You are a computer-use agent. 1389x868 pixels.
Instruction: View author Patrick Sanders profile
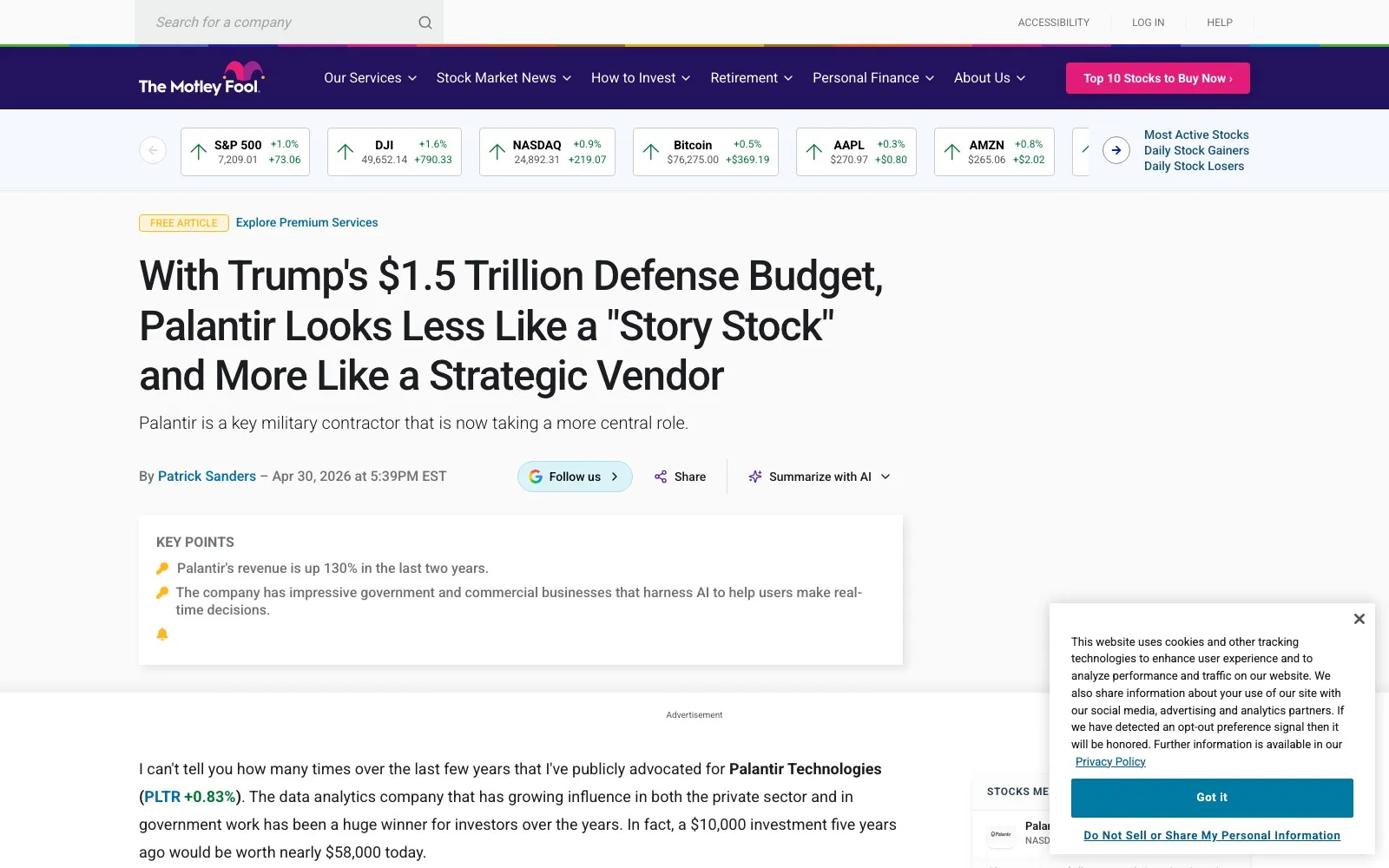coord(207,477)
